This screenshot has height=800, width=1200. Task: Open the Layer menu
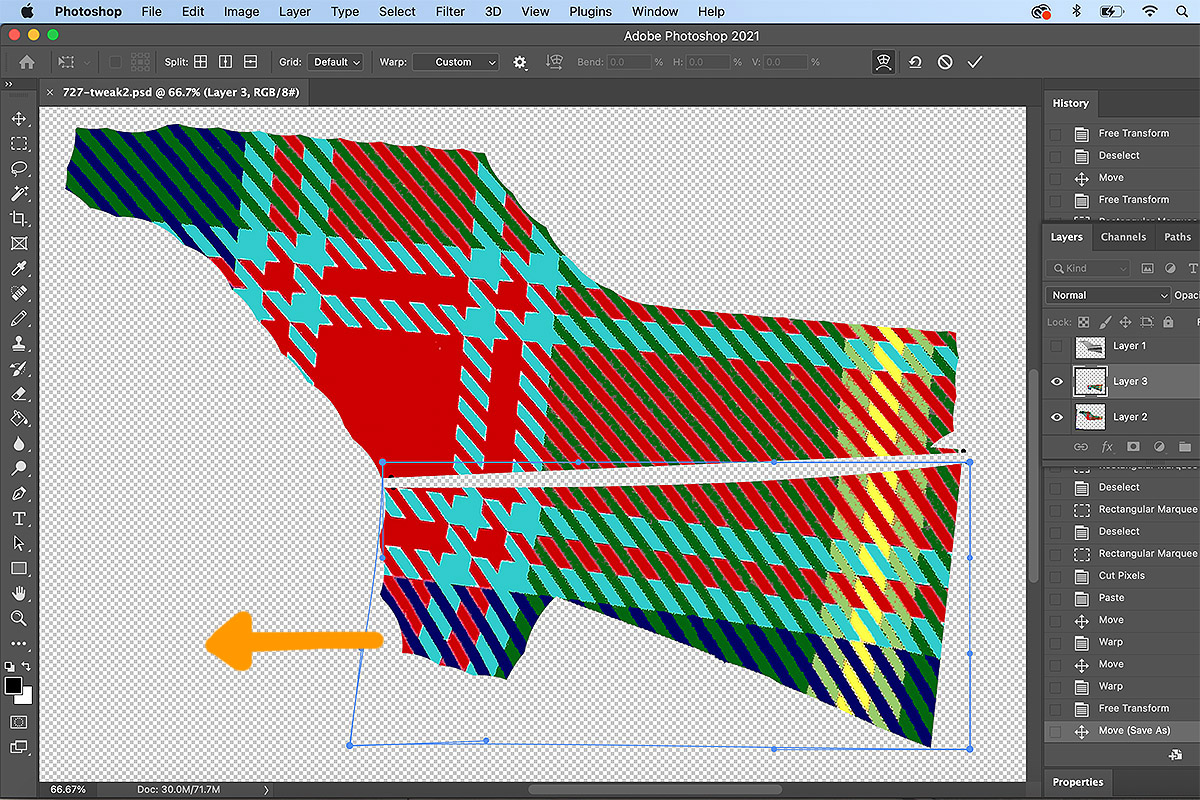295,12
